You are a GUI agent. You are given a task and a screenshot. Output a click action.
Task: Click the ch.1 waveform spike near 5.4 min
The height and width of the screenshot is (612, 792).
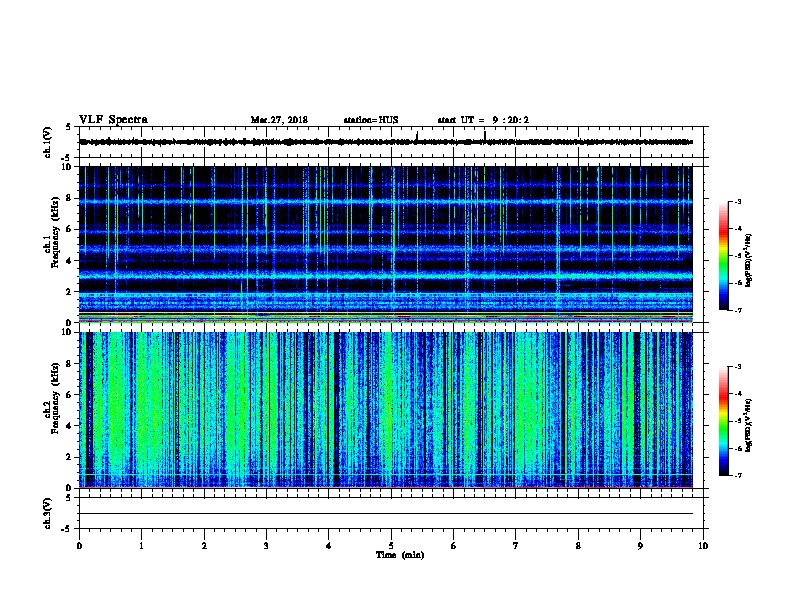pos(417,136)
